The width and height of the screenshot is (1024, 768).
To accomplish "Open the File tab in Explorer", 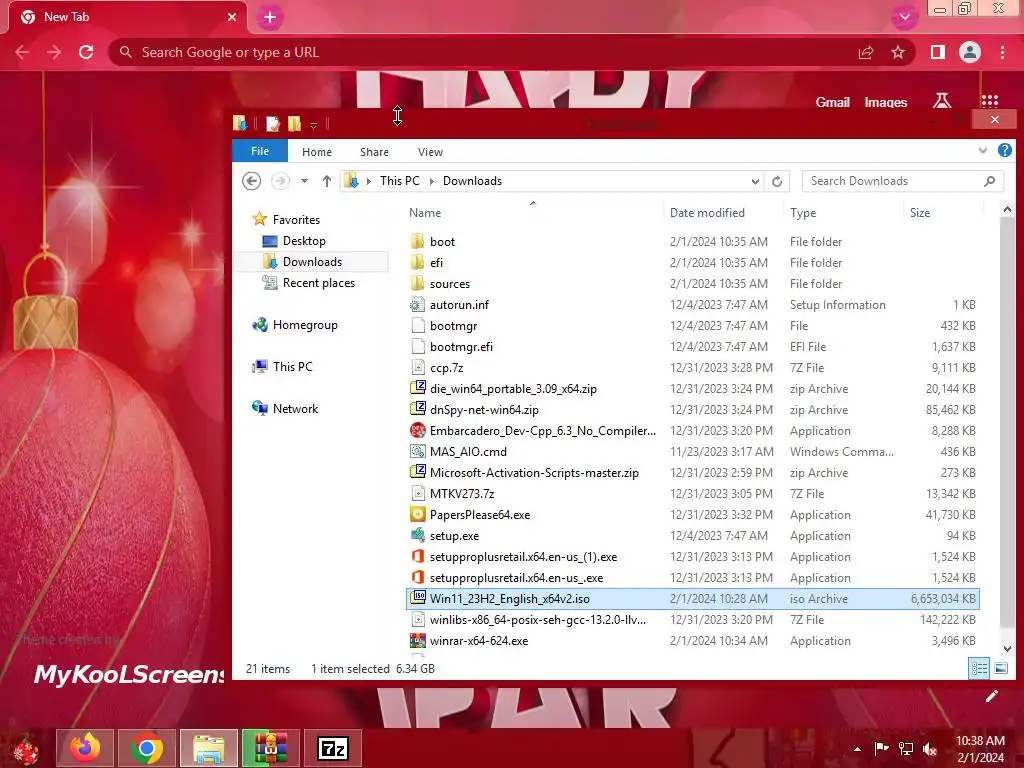I will coord(260,152).
